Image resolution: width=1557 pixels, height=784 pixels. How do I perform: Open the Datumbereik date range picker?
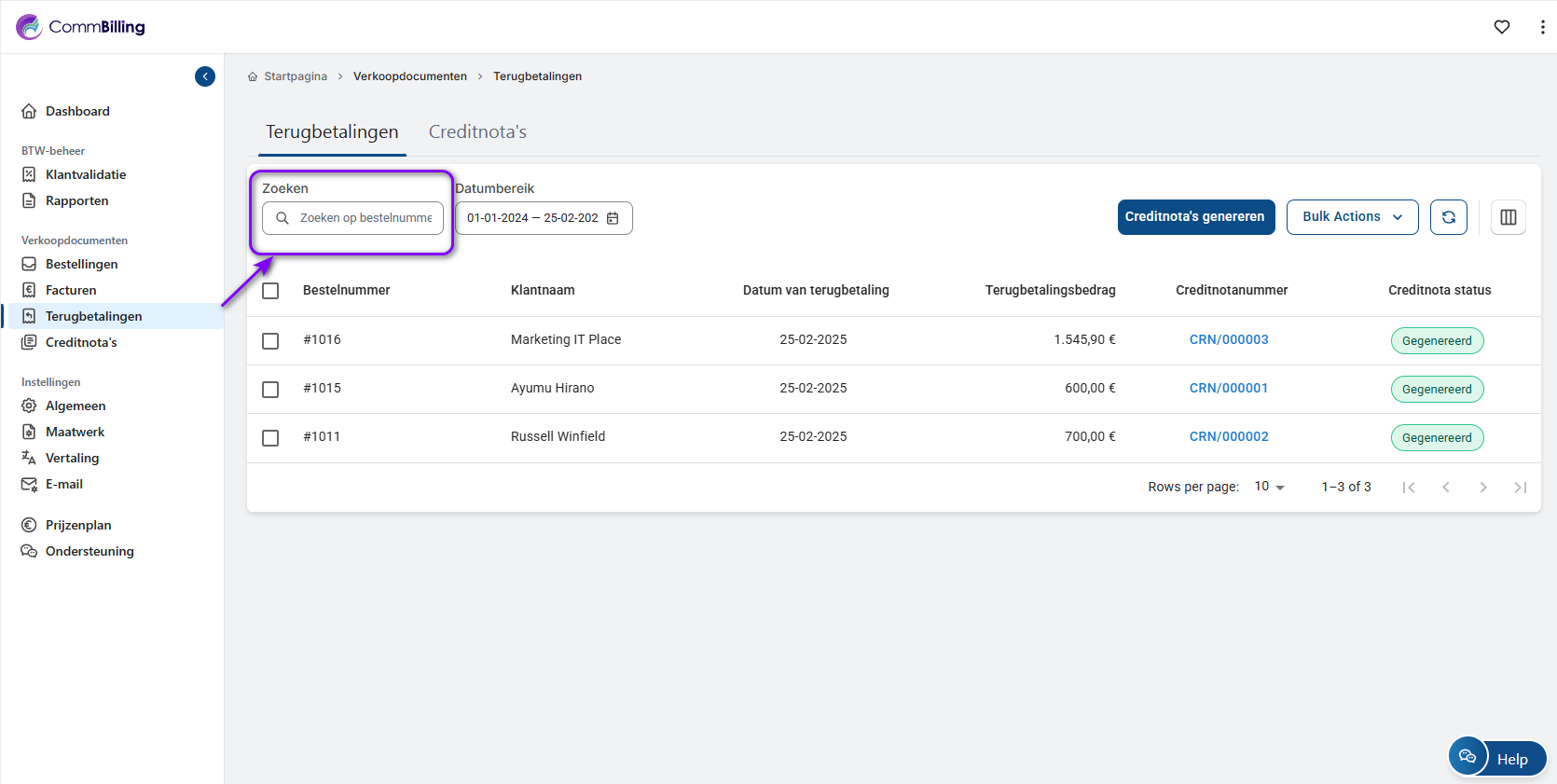pos(533,218)
